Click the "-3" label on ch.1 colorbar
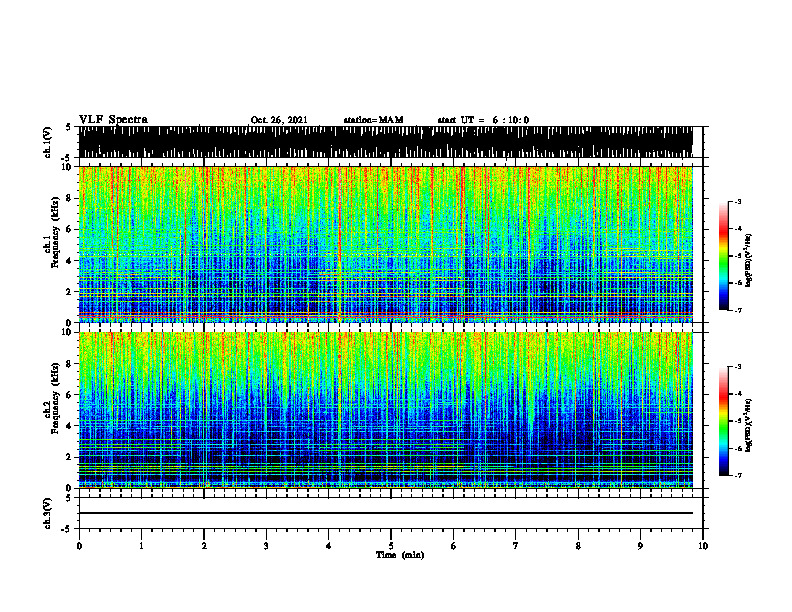 (x=737, y=201)
